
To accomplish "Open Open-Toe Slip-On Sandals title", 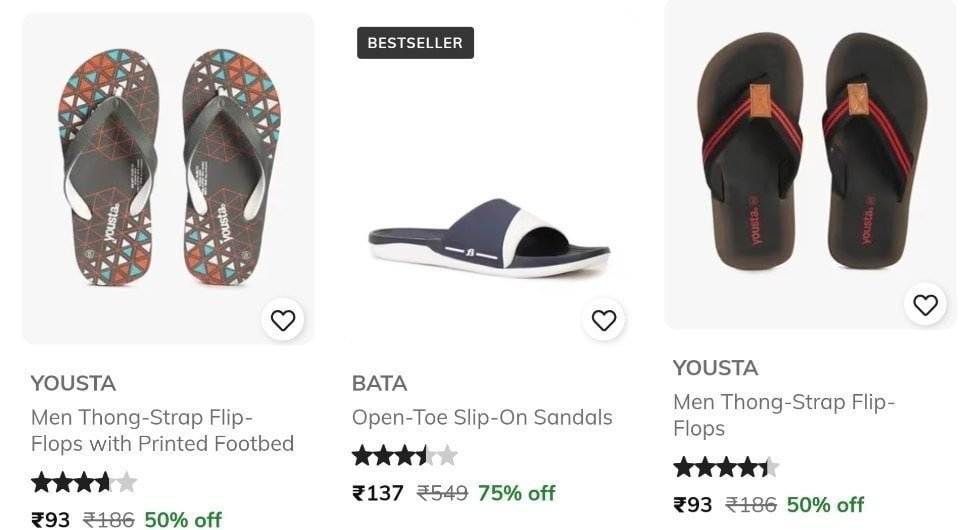I will click(x=482, y=417).
